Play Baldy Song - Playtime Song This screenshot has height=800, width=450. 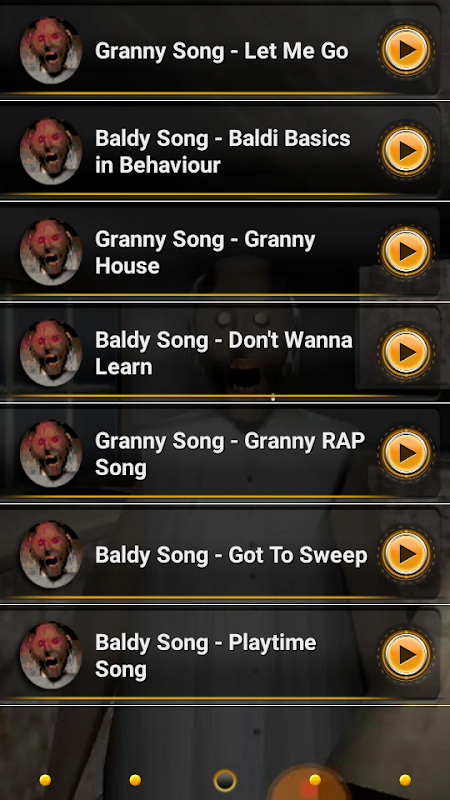407,654
